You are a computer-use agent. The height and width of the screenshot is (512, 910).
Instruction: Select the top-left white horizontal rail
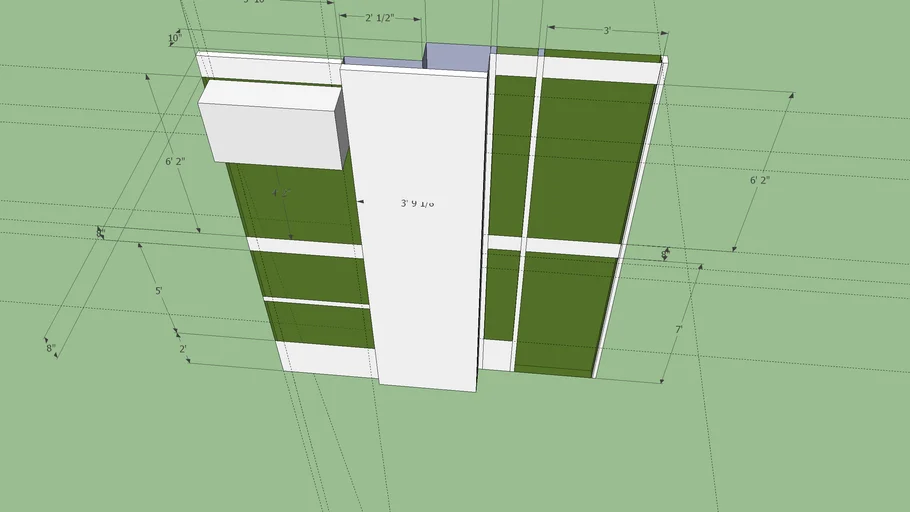268,66
